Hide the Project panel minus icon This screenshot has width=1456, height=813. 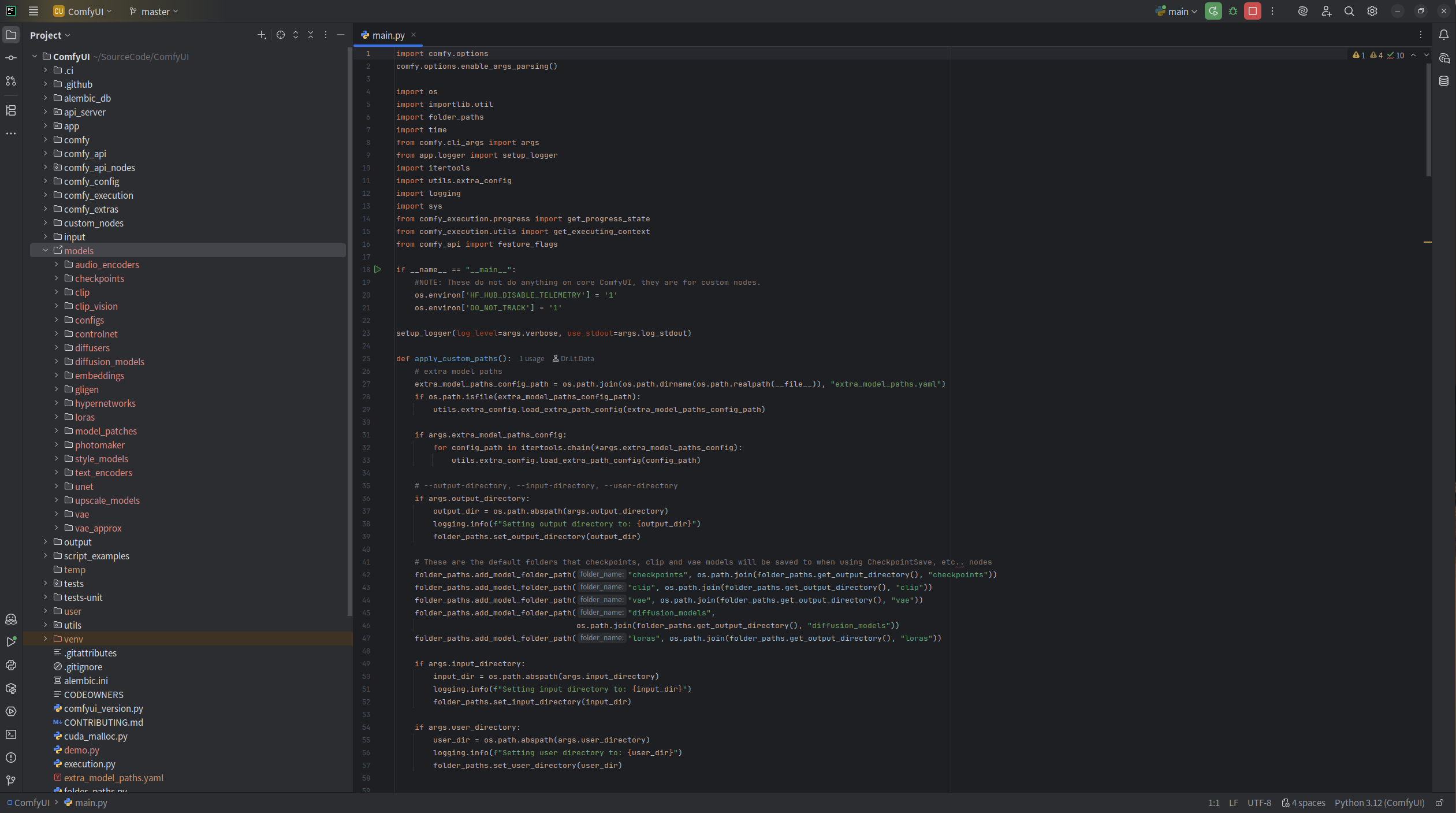click(341, 35)
